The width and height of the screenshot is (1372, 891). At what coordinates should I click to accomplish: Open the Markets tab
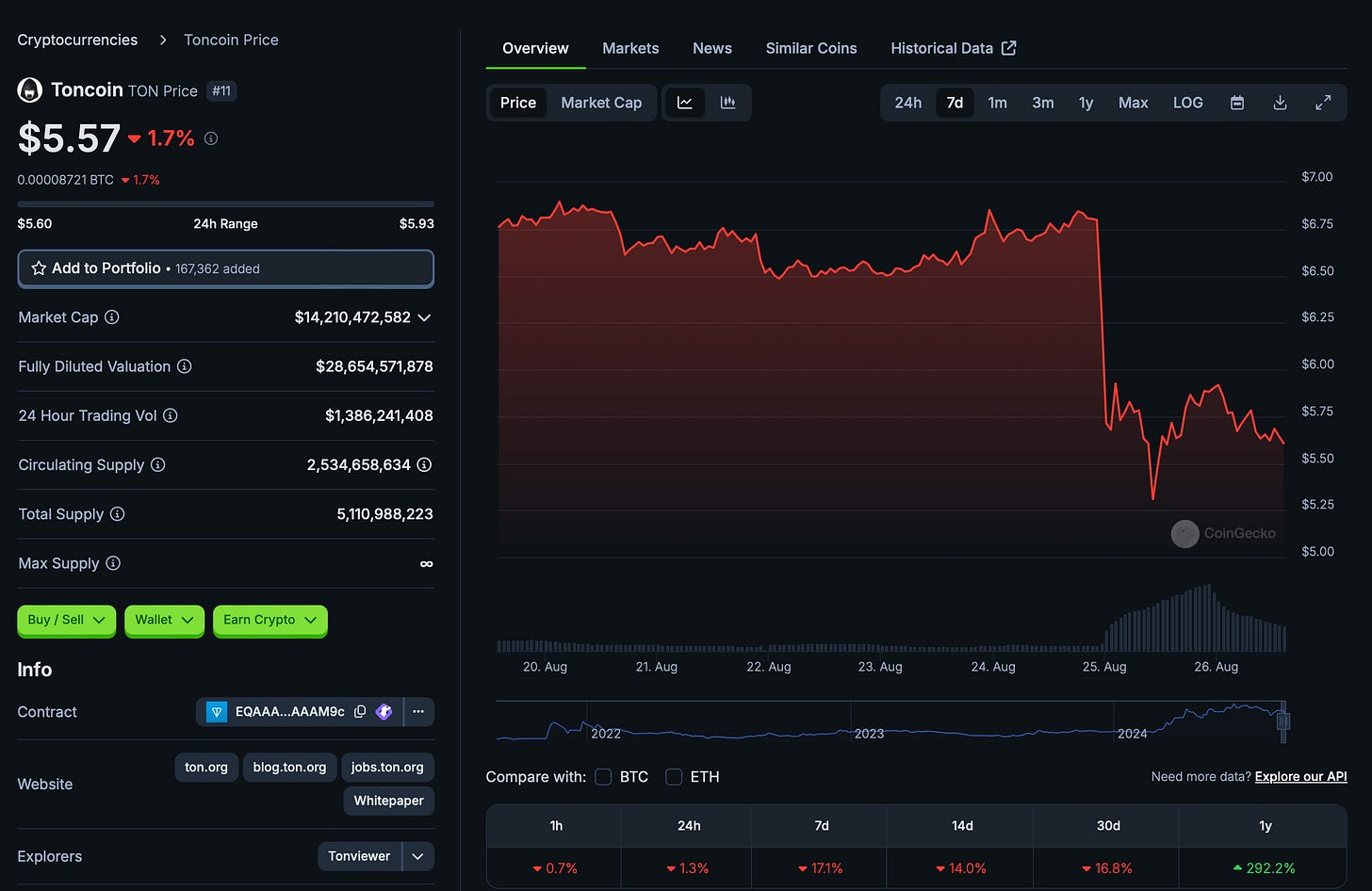630,48
